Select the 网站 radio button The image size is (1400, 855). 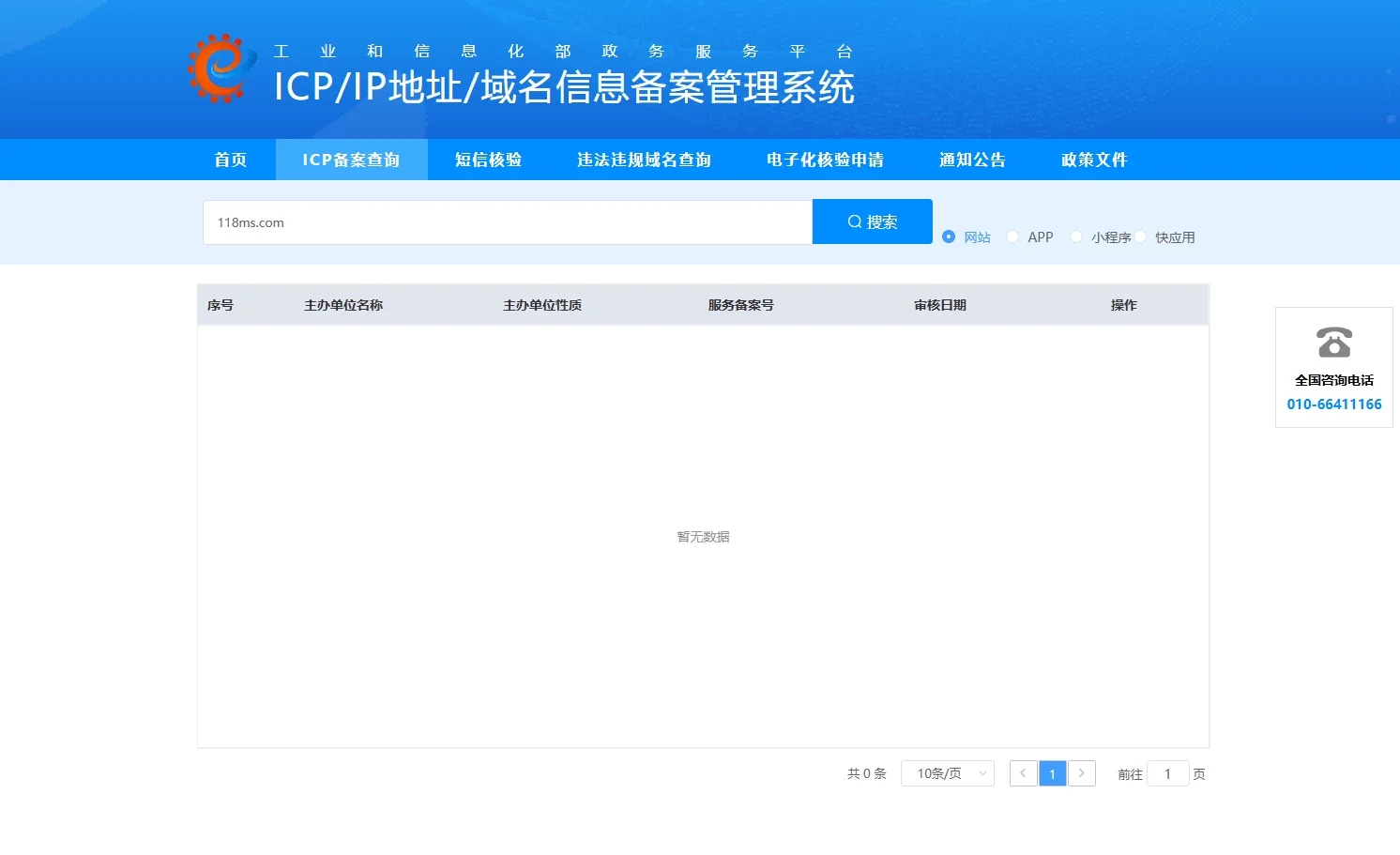pyautogui.click(x=949, y=237)
